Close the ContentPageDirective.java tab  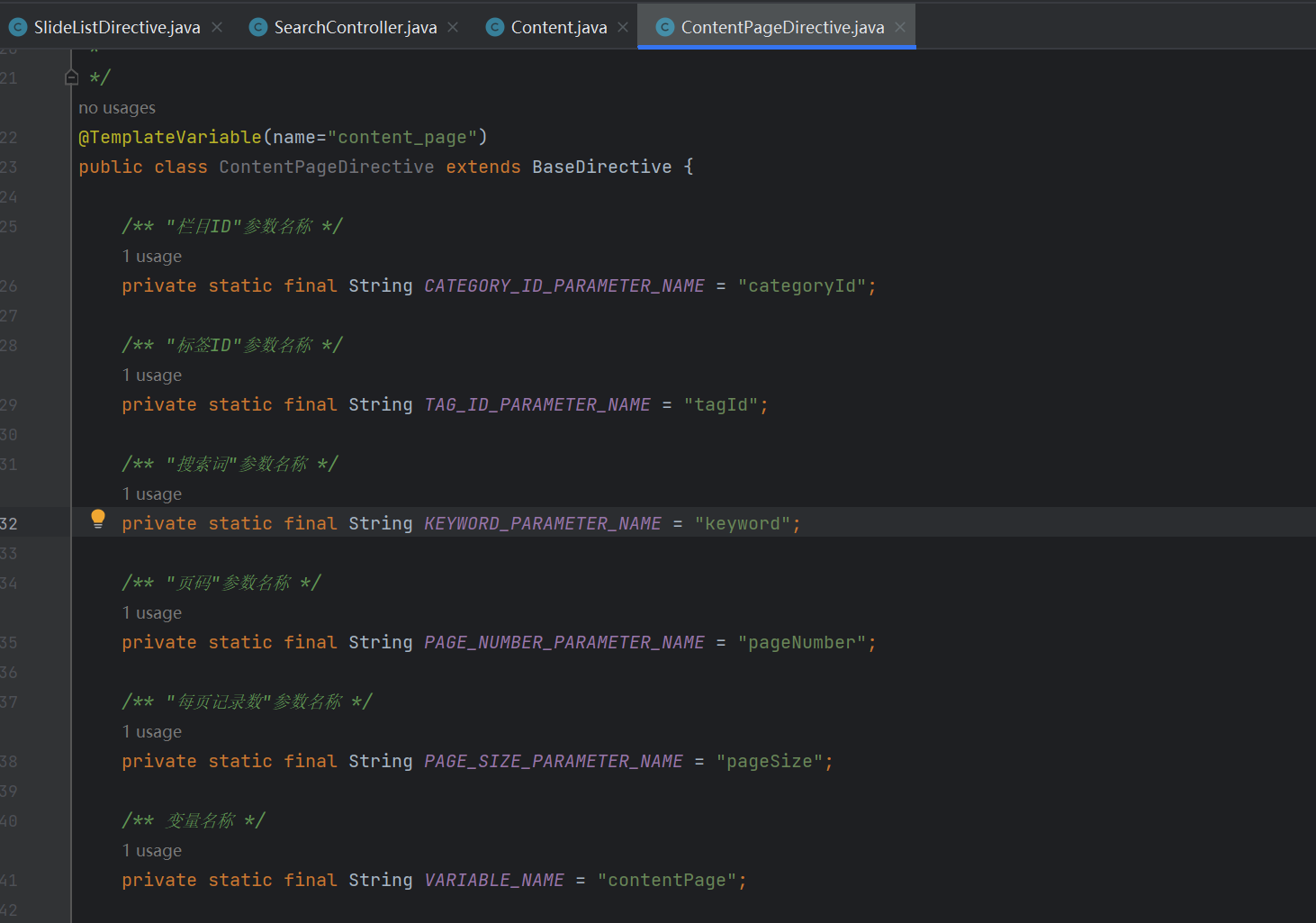[900, 27]
